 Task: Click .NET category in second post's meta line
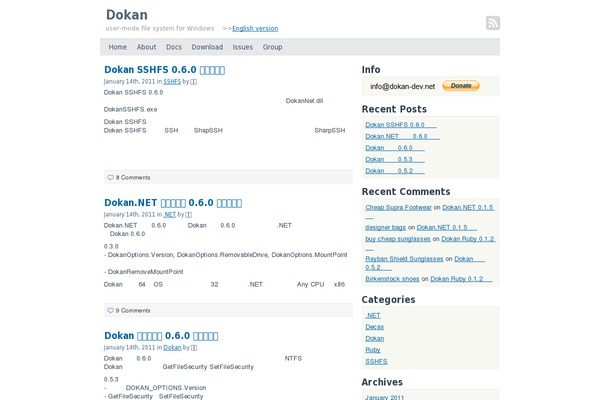tap(170, 215)
